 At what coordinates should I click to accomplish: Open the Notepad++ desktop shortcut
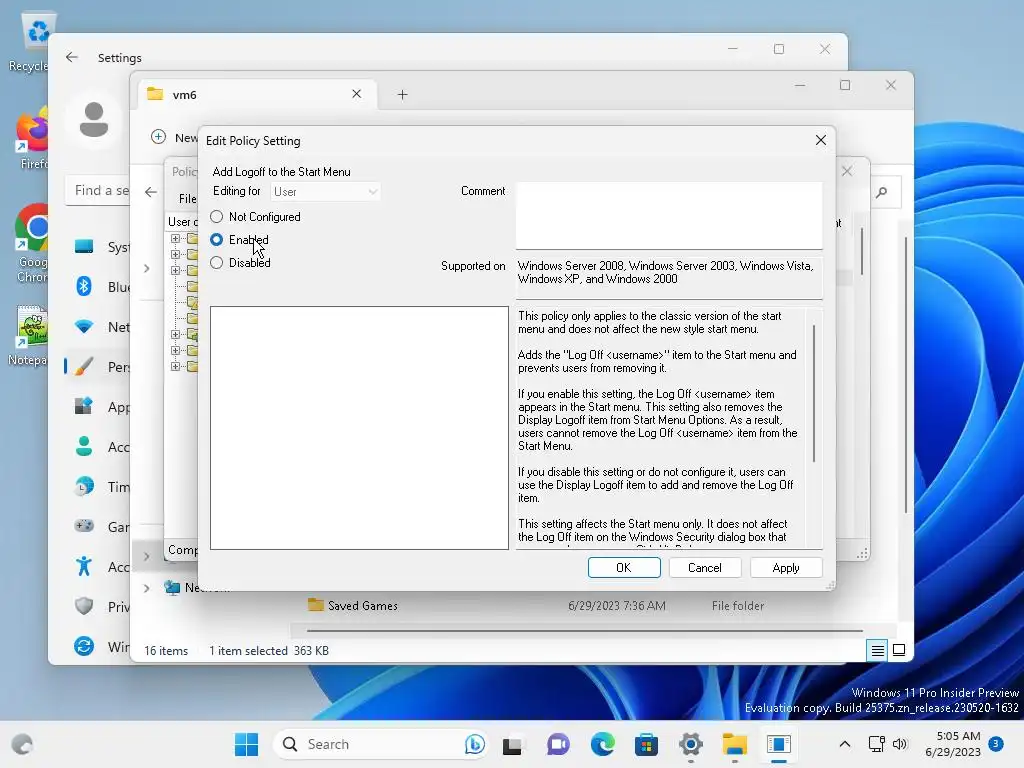click(30, 336)
